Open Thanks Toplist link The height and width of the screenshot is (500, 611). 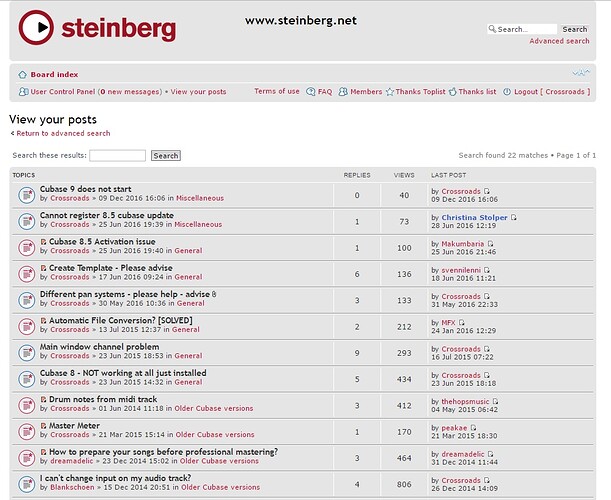420,92
